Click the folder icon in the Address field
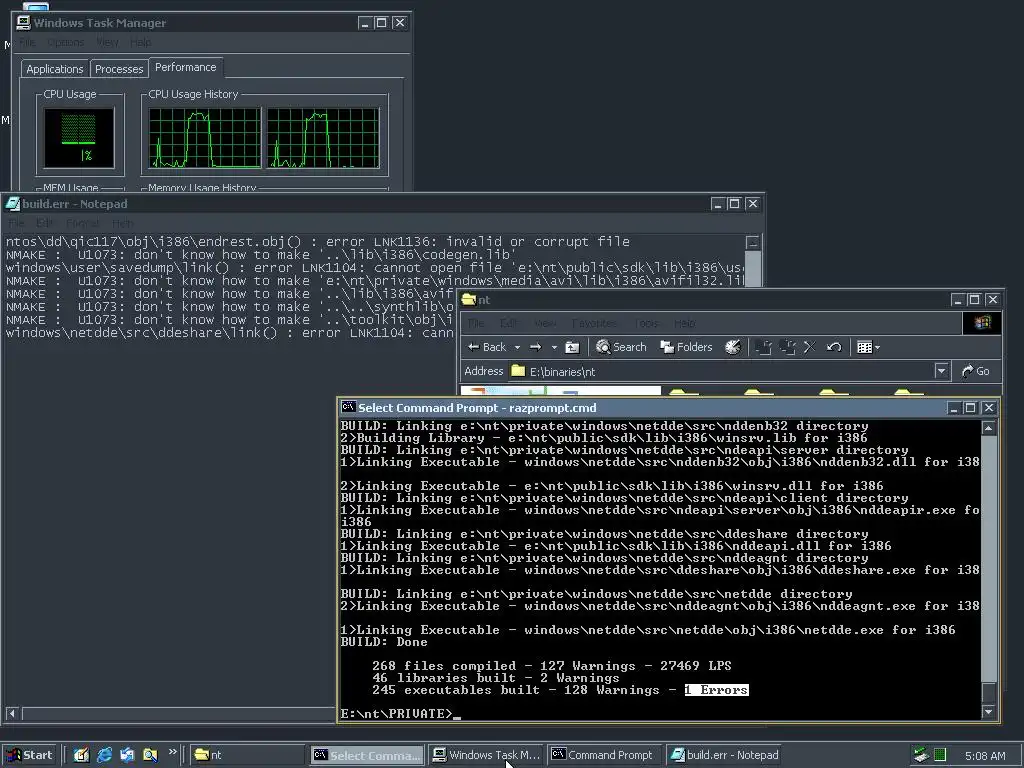The image size is (1024, 768). point(519,371)
